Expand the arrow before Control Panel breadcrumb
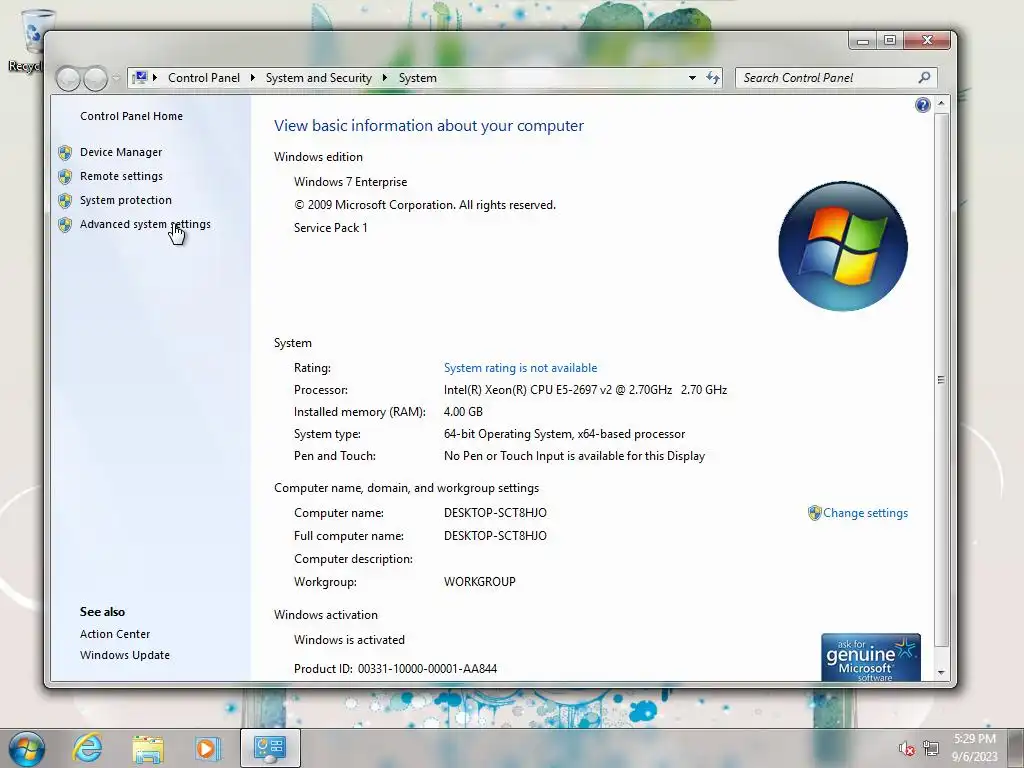1024x768 pixels. pyautogui.click(x=155, y=78)
